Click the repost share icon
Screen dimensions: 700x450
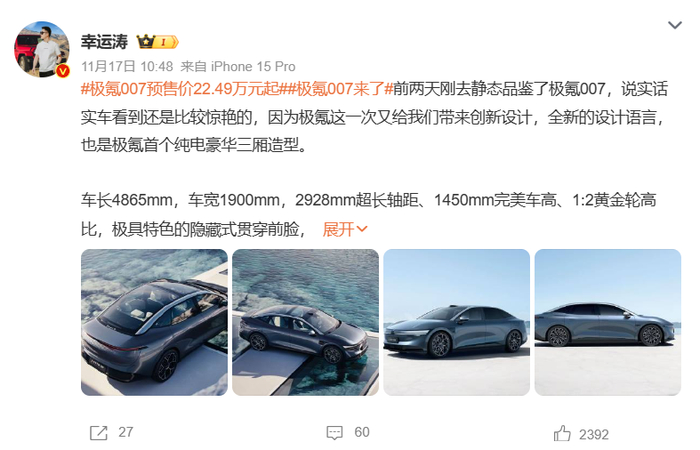point(98,432)
